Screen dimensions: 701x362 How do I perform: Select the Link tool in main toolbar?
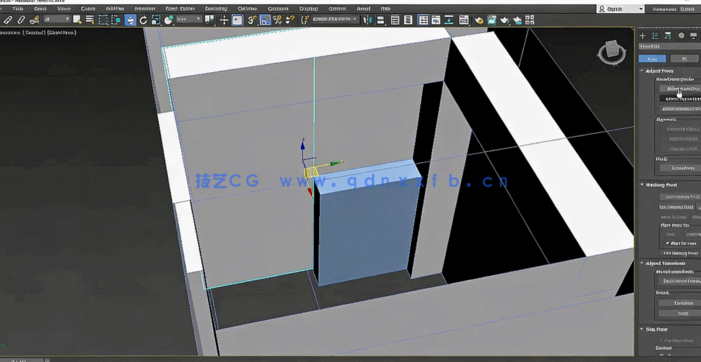point(8,20)
